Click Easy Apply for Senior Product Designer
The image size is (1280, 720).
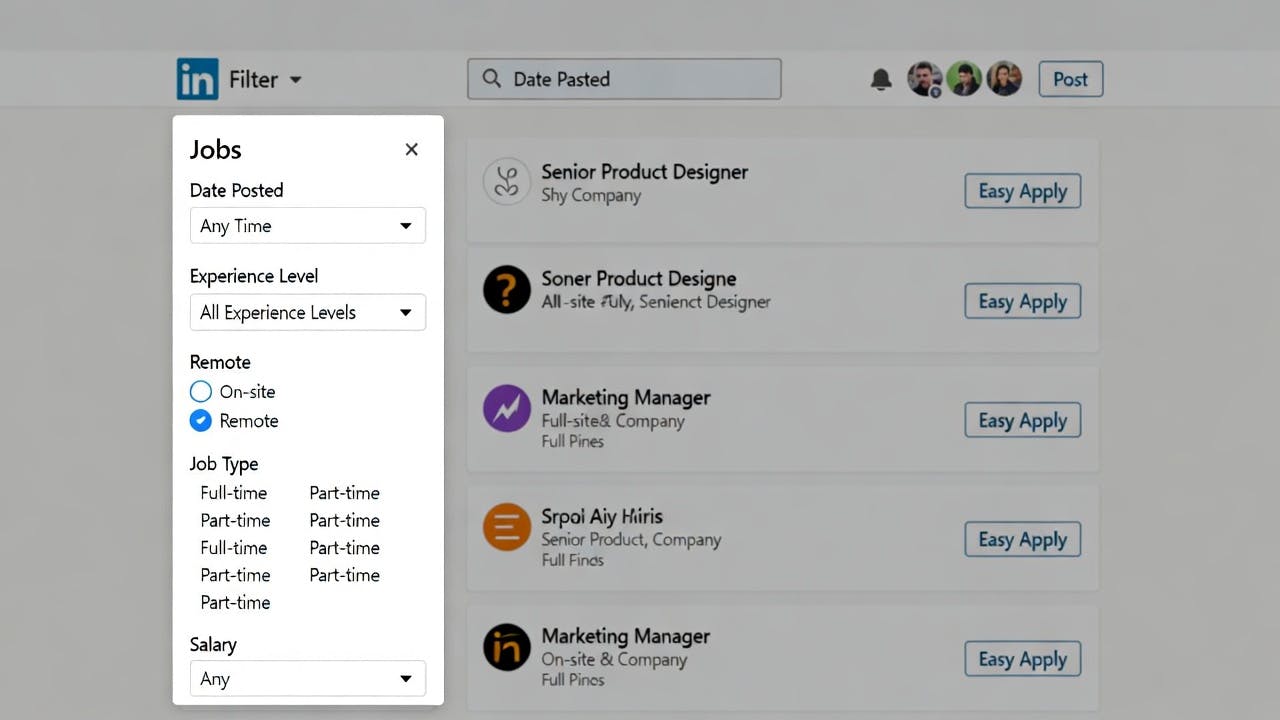(x=1022, y=190)
